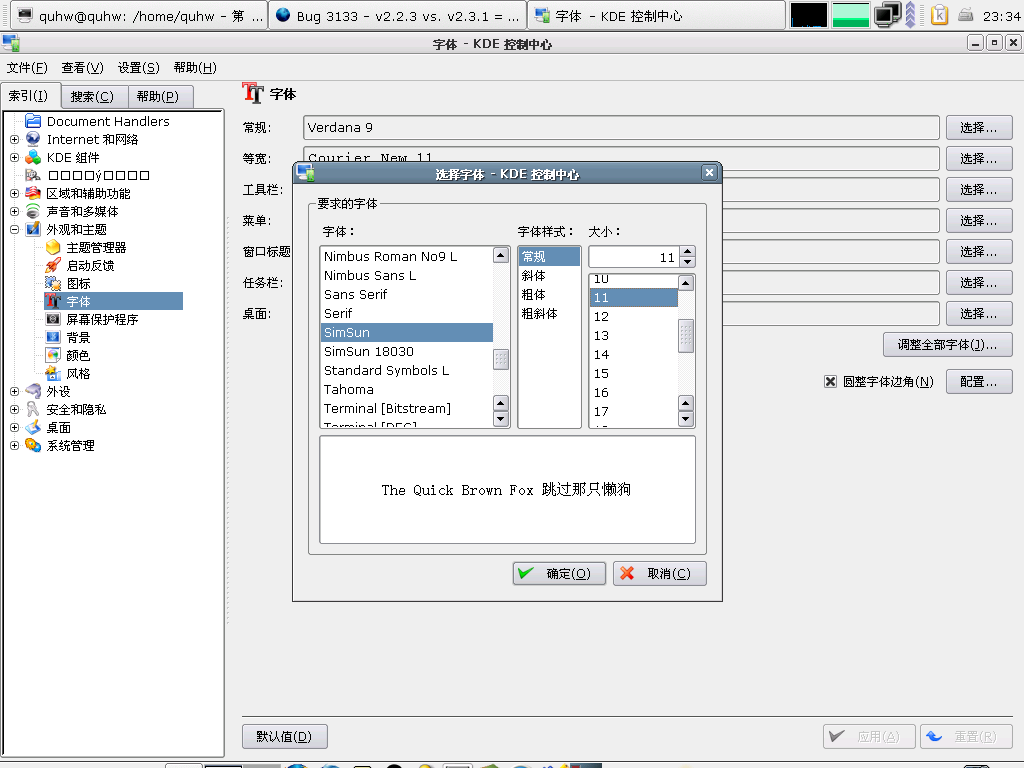
Task: Select Tahoma in the font list
Action: [349, 389]
